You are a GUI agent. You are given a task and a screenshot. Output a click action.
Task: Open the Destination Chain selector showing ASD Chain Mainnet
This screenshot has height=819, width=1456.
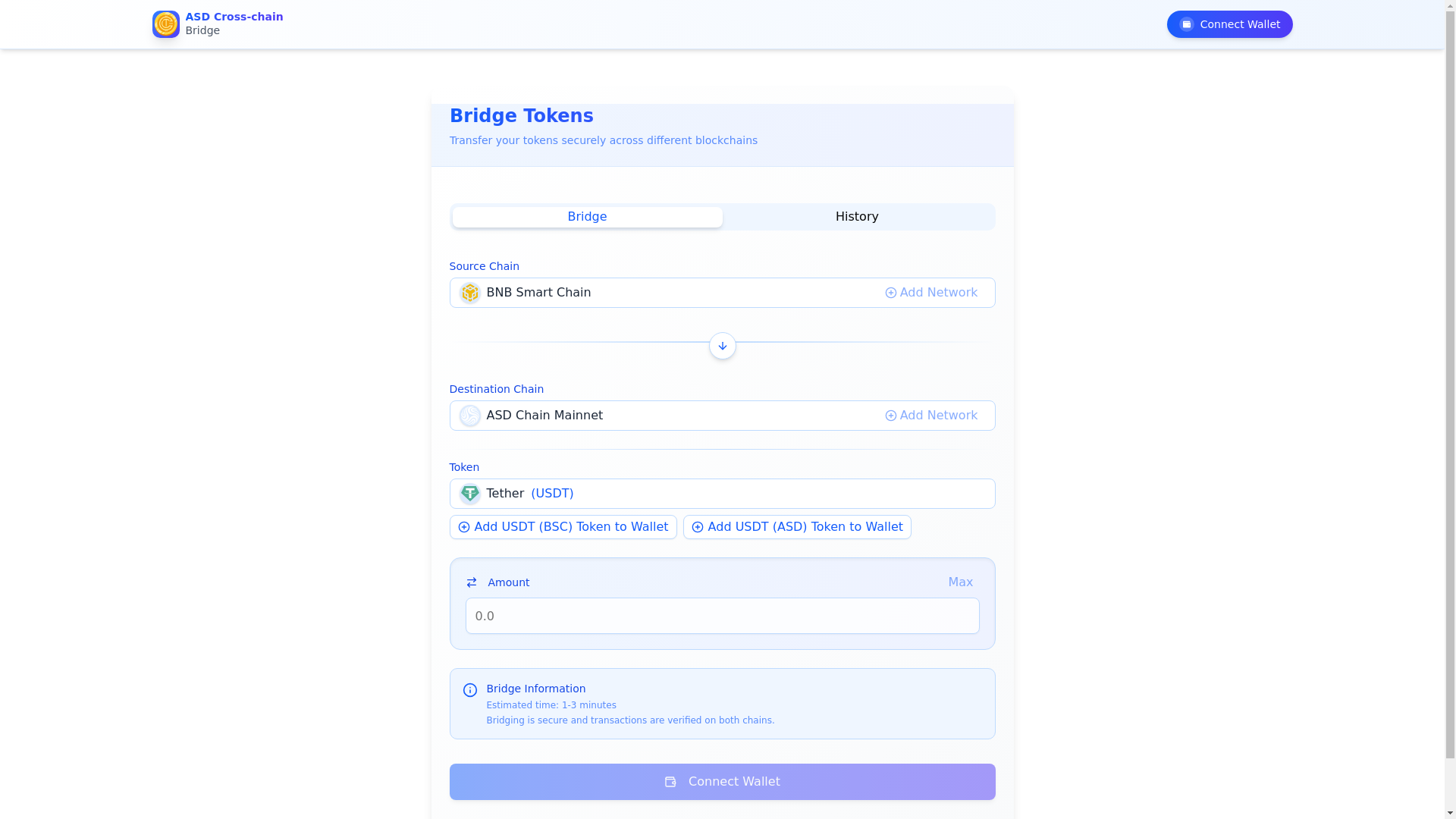coord(723,416)
